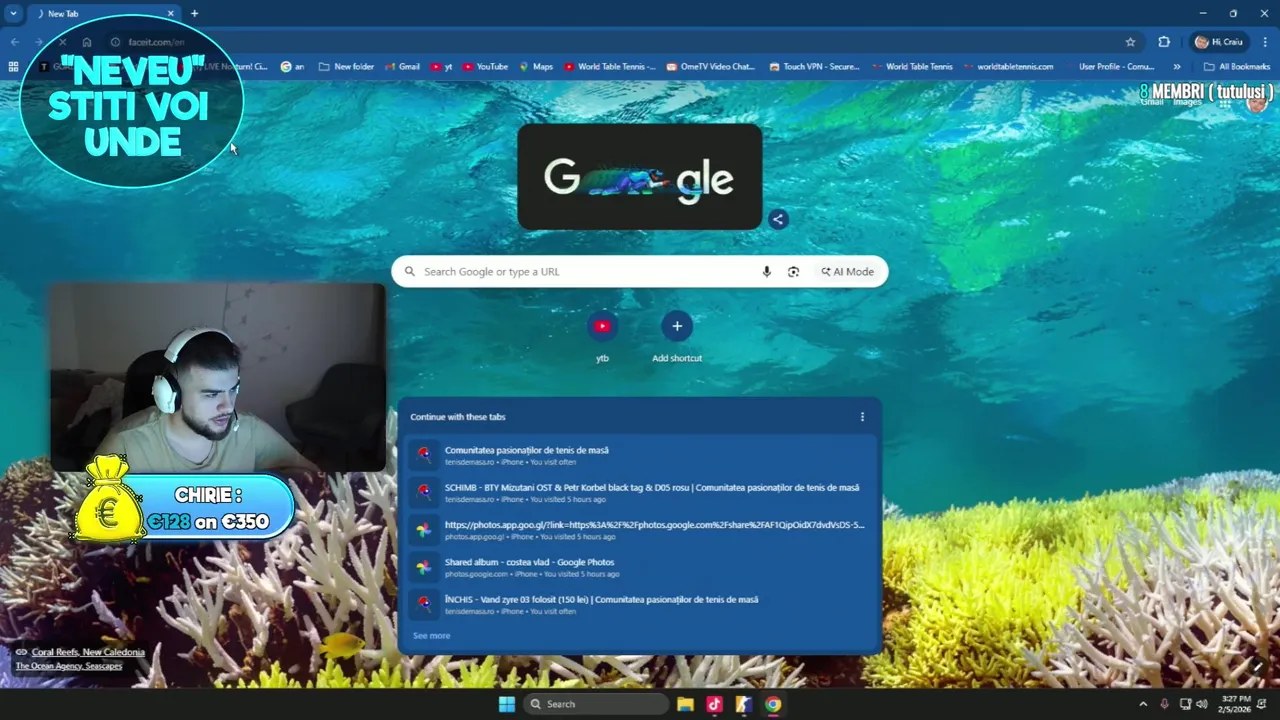Open the All Bookmarks folder
Image resolution: width=1280 pixels, height=720 pixels.
[x=1237, y=67]
